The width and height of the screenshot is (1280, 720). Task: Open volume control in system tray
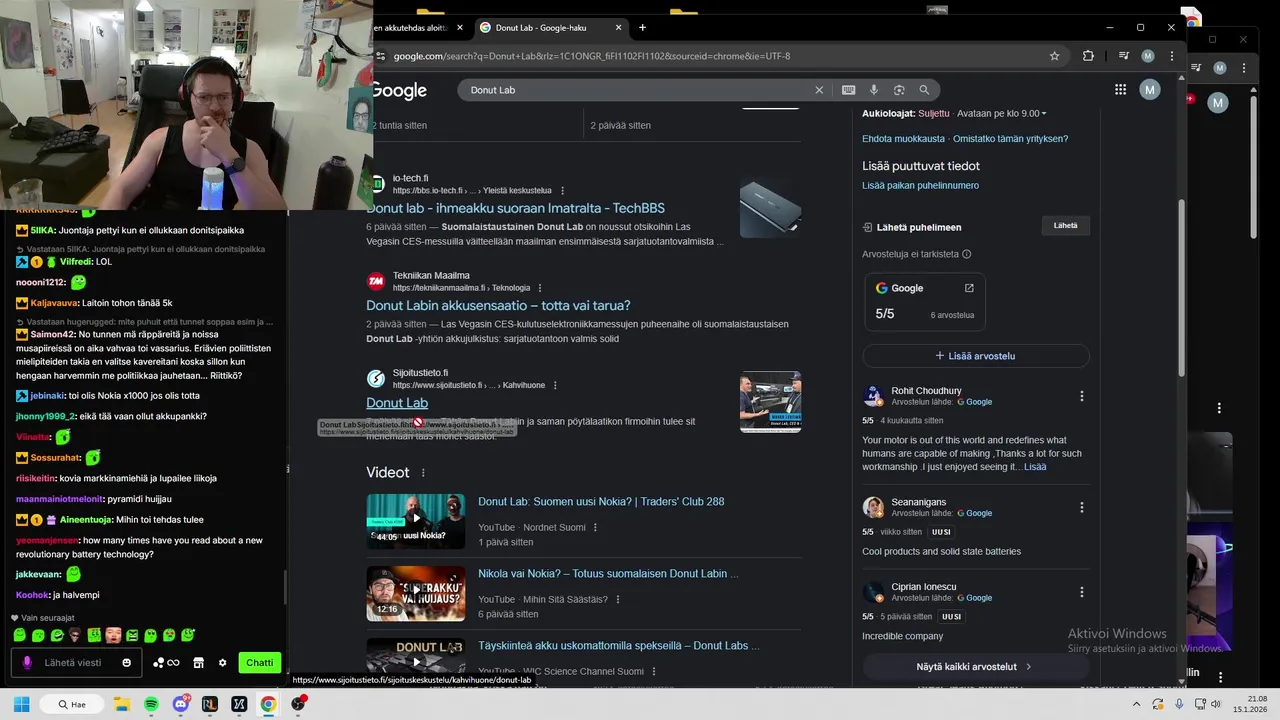[x=1216, y=704]
